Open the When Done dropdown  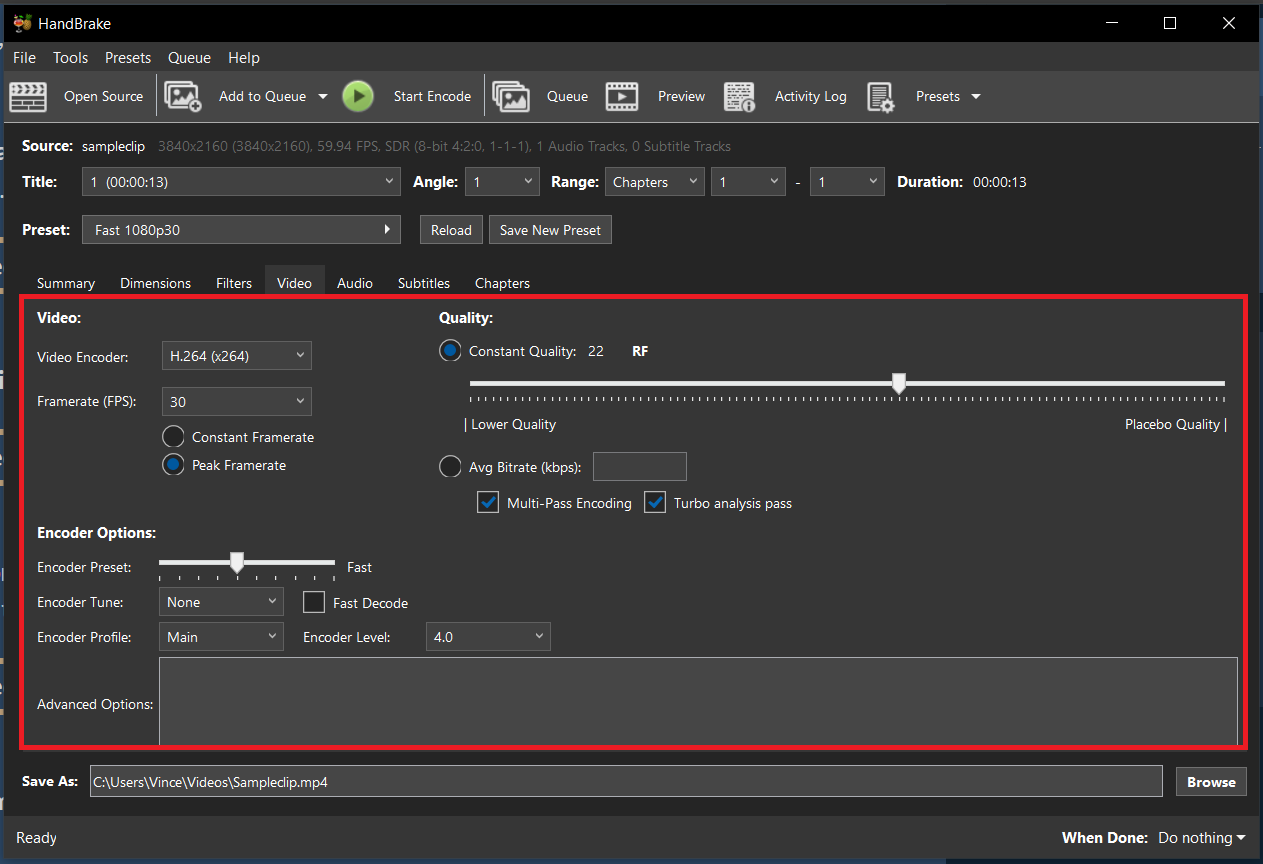tap(1200, 837)
